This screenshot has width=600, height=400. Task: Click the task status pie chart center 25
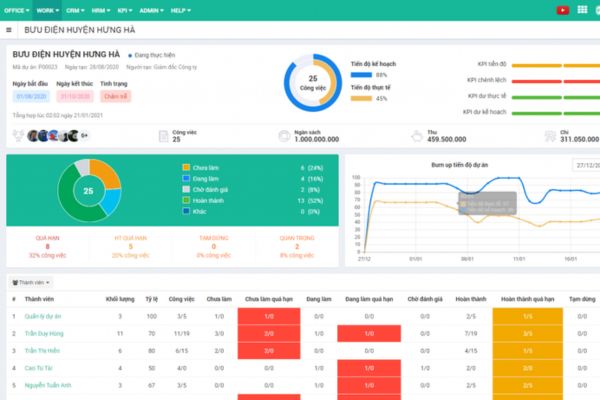coord(88,191)
